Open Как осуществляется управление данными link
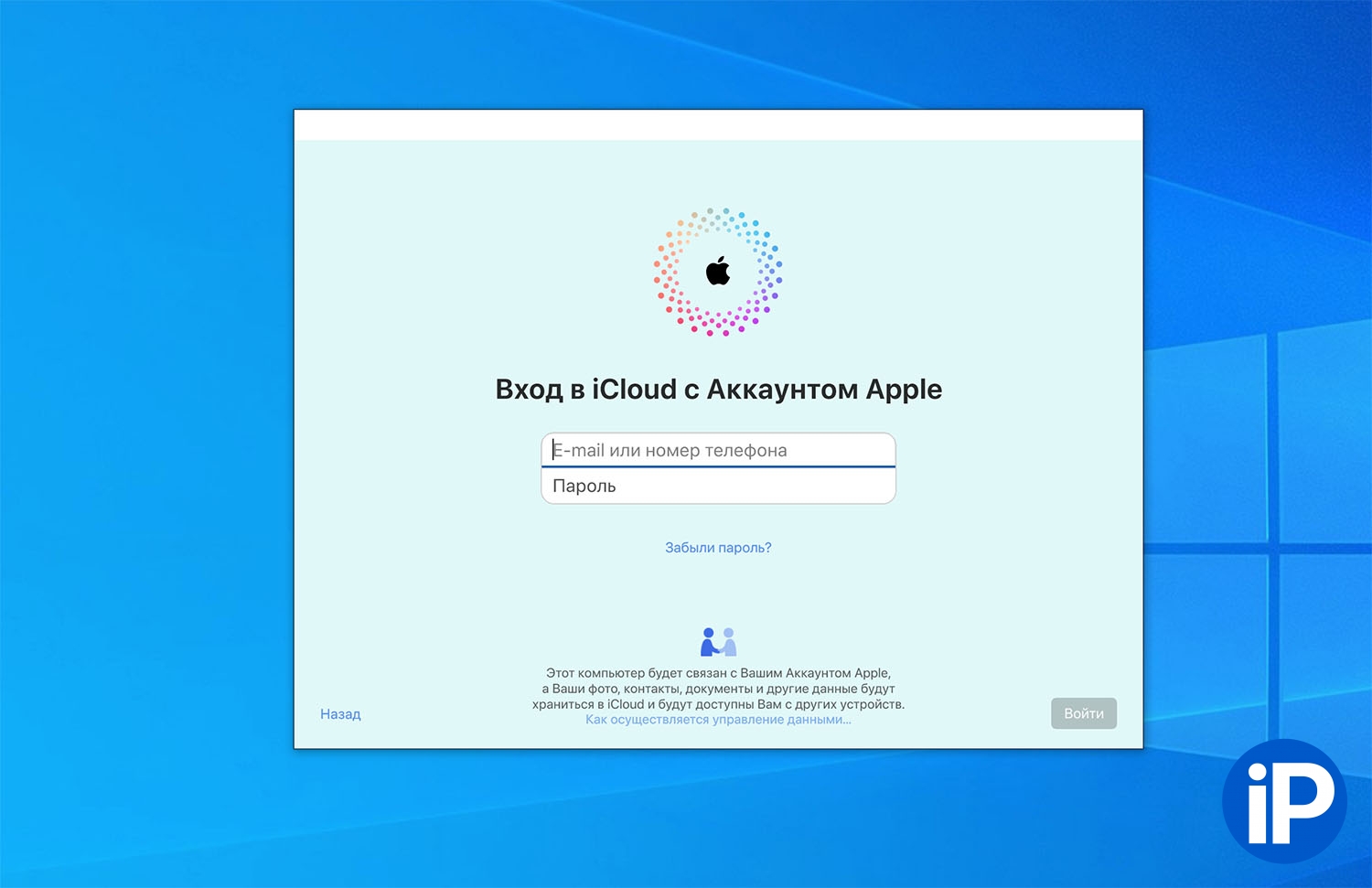The image size is (1372, 888). [x=718, y=720]
